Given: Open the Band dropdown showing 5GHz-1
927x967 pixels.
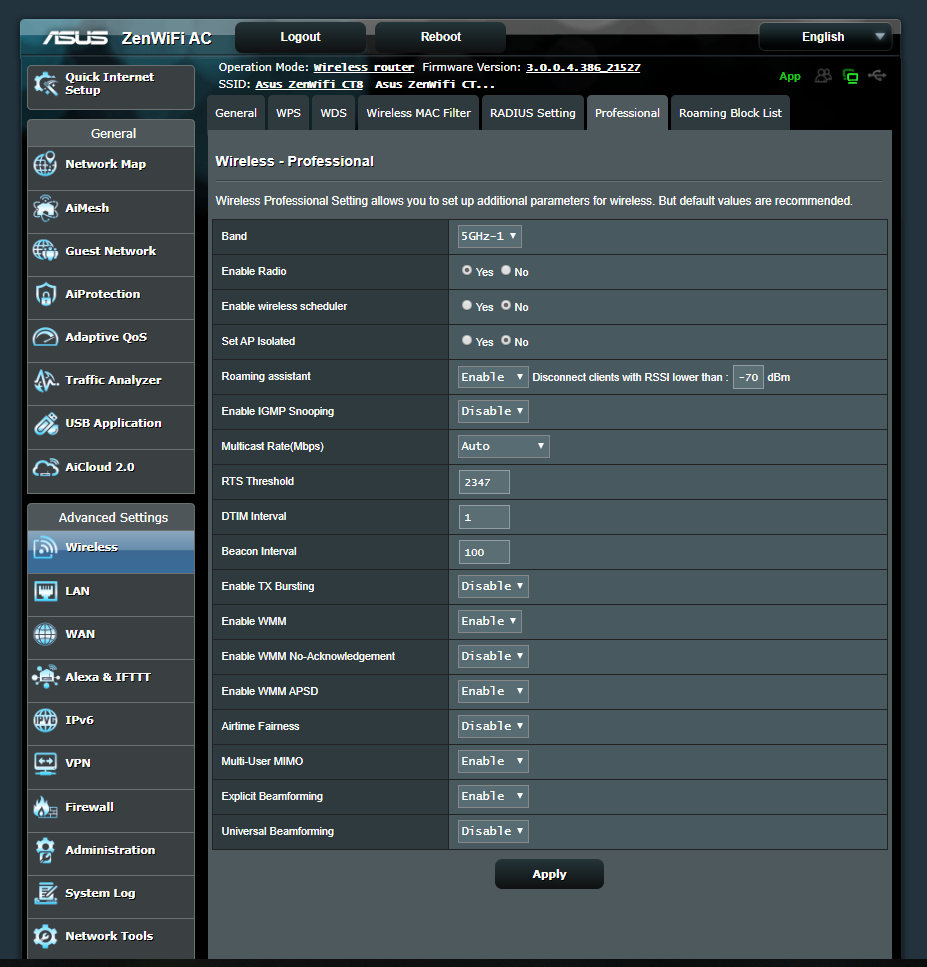Looking at the screenshot, I should click(489, 236).
